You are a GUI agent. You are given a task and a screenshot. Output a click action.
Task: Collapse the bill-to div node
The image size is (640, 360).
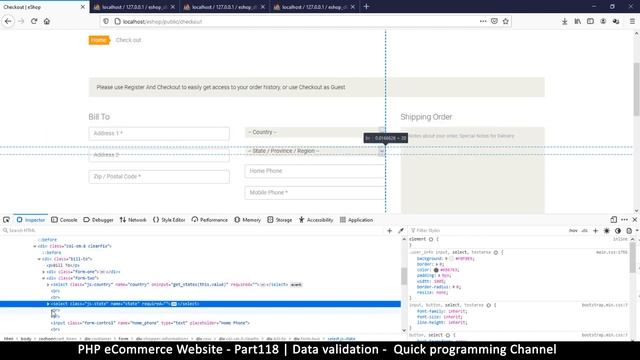point(39,259)
